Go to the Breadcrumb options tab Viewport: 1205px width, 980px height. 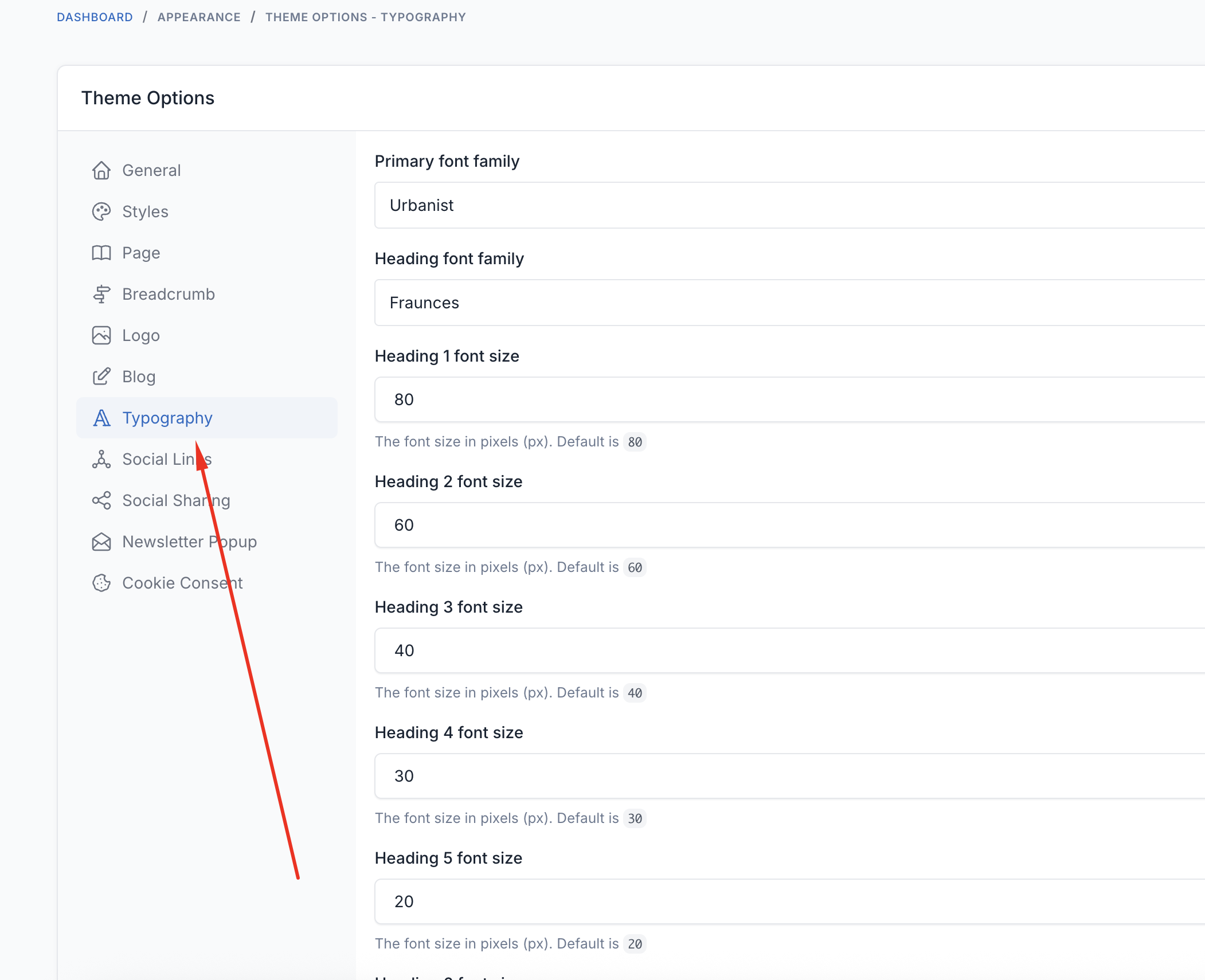[x=207, y=294]
